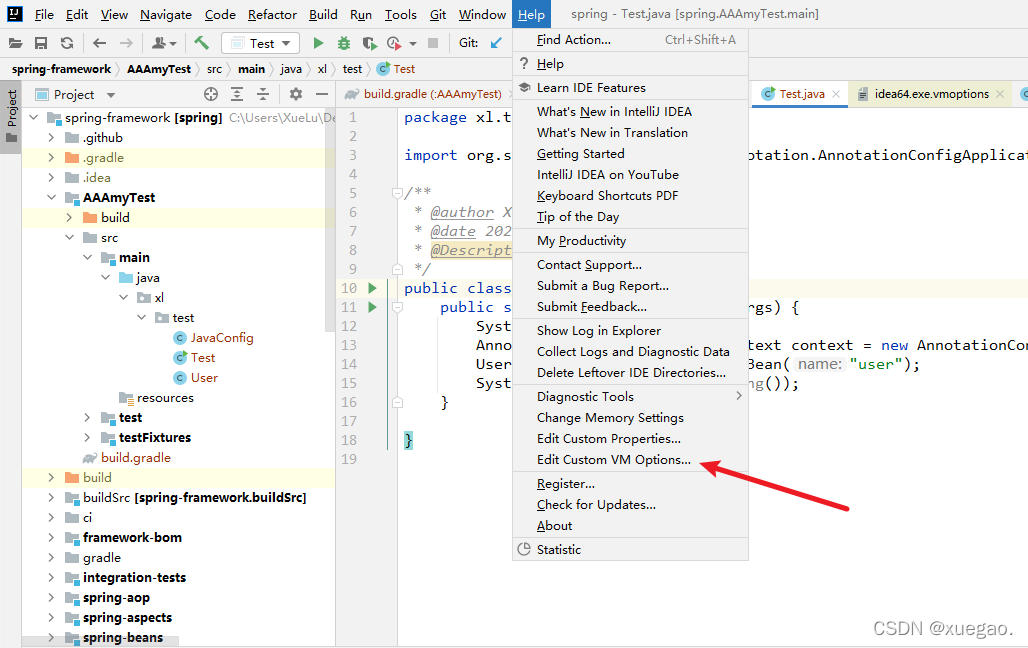Screen dimensions: 1028x648
Task: Click Expand All icon in Project panel
Action: (x=237, y=94)
